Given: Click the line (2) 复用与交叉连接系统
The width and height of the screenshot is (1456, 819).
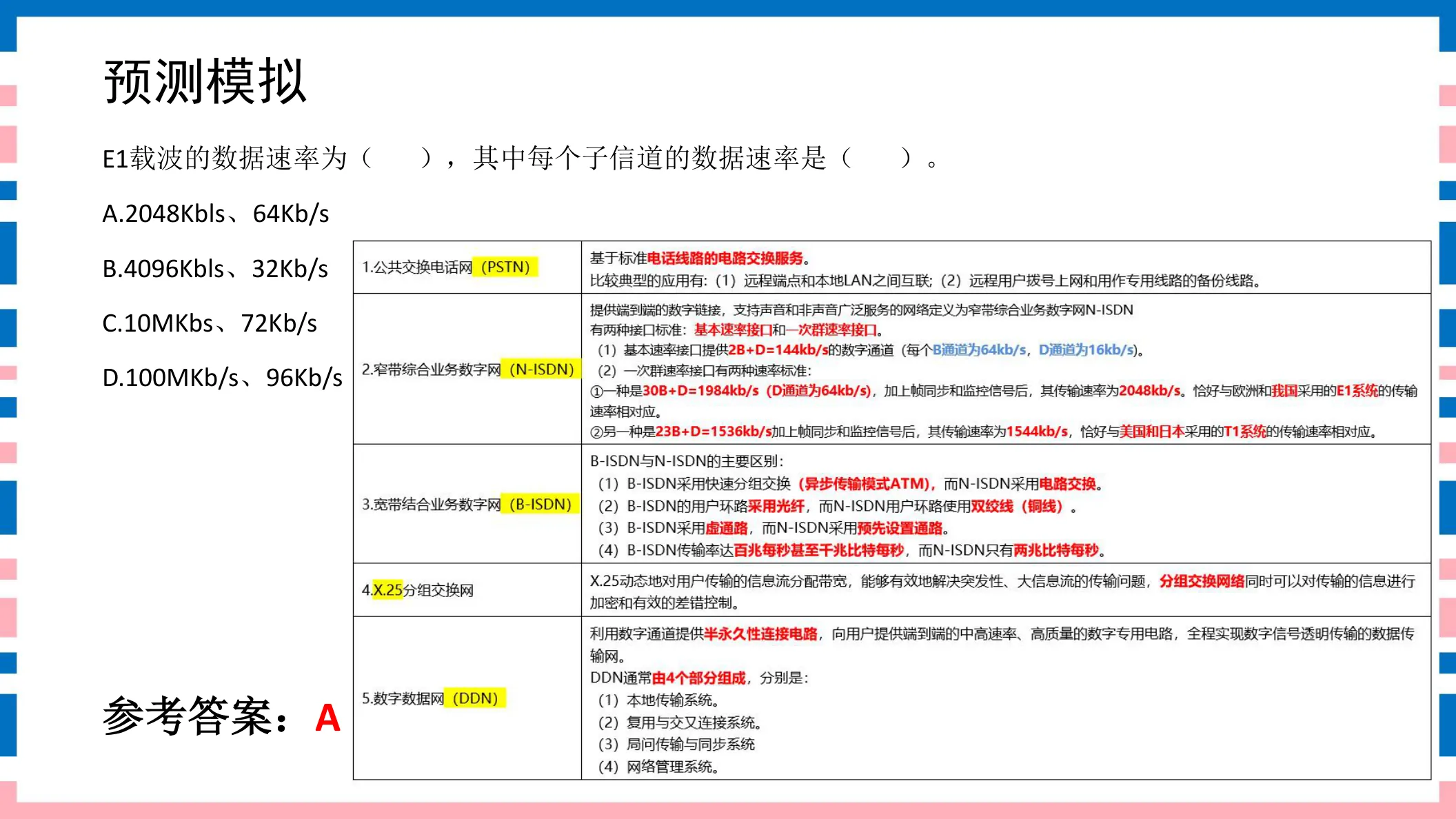Looking at the screenshot, I should pos(680,723).
